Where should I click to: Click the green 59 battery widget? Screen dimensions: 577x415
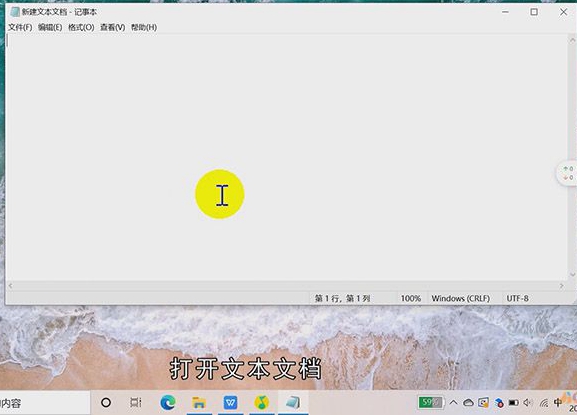[x=430, y=402]
